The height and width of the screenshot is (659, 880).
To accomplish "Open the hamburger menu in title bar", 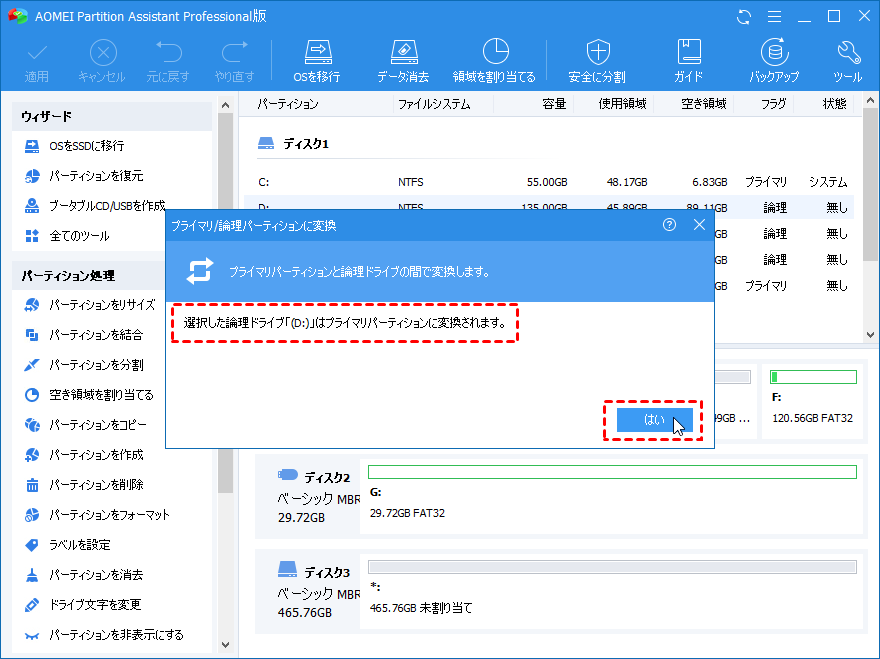I will tap(774, 17).
